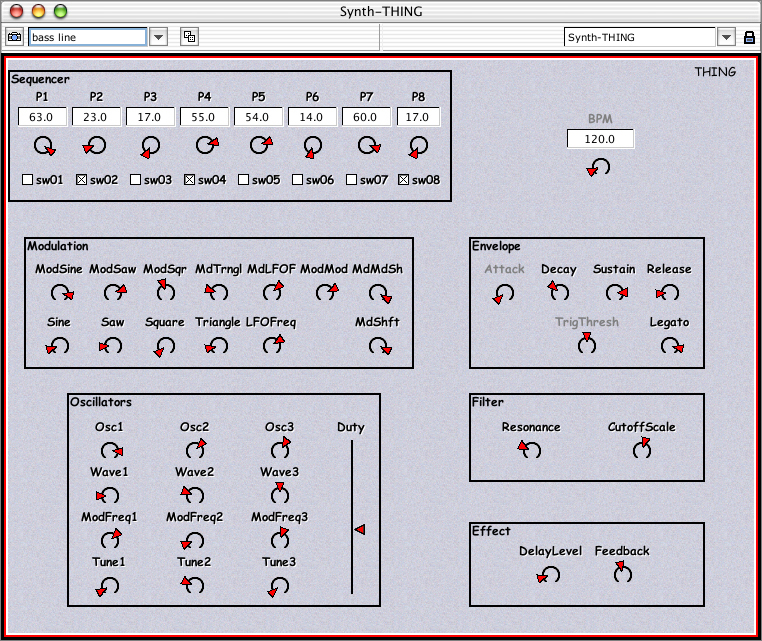This screenshot has height=641, width=762.
Task: Uncheck the sw02 step checkbox
Action: click(82, 180)
